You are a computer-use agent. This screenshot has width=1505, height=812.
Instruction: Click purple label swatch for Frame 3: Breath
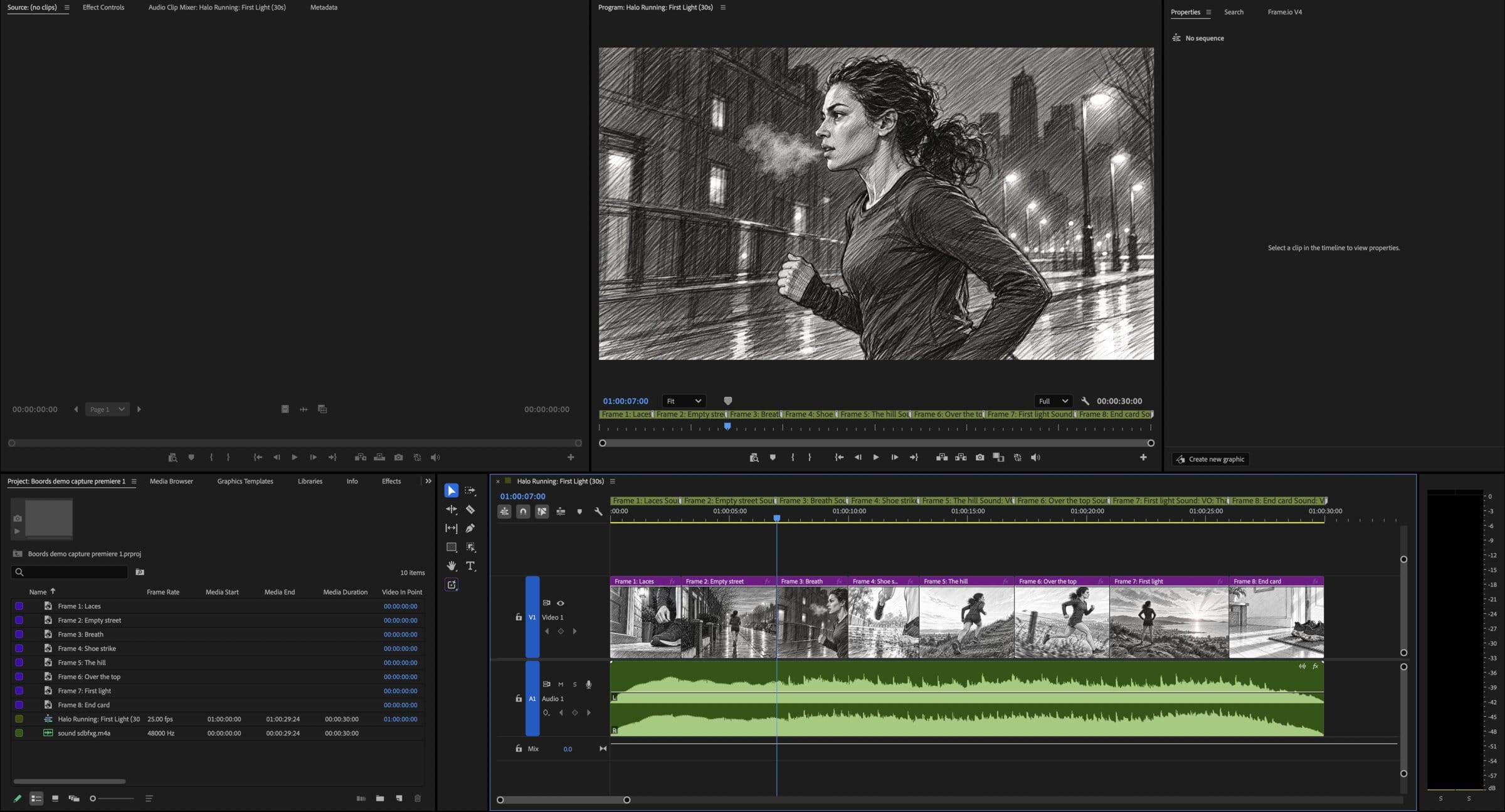coord(19,634)
